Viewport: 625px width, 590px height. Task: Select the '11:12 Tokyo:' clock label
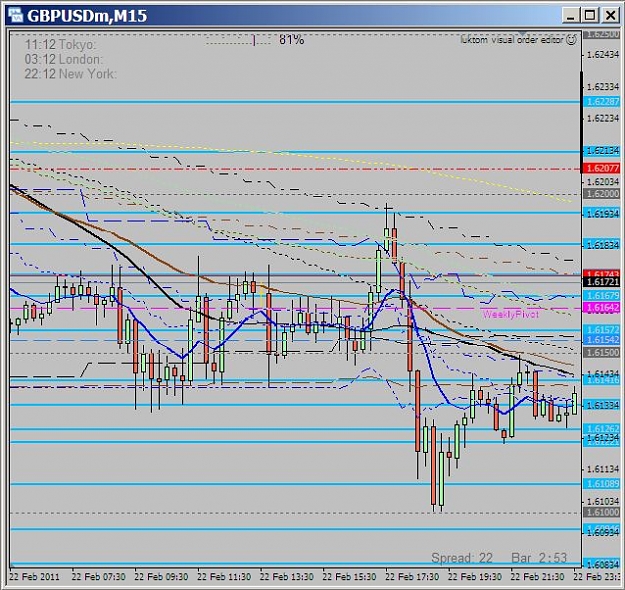tap(60, 45)
